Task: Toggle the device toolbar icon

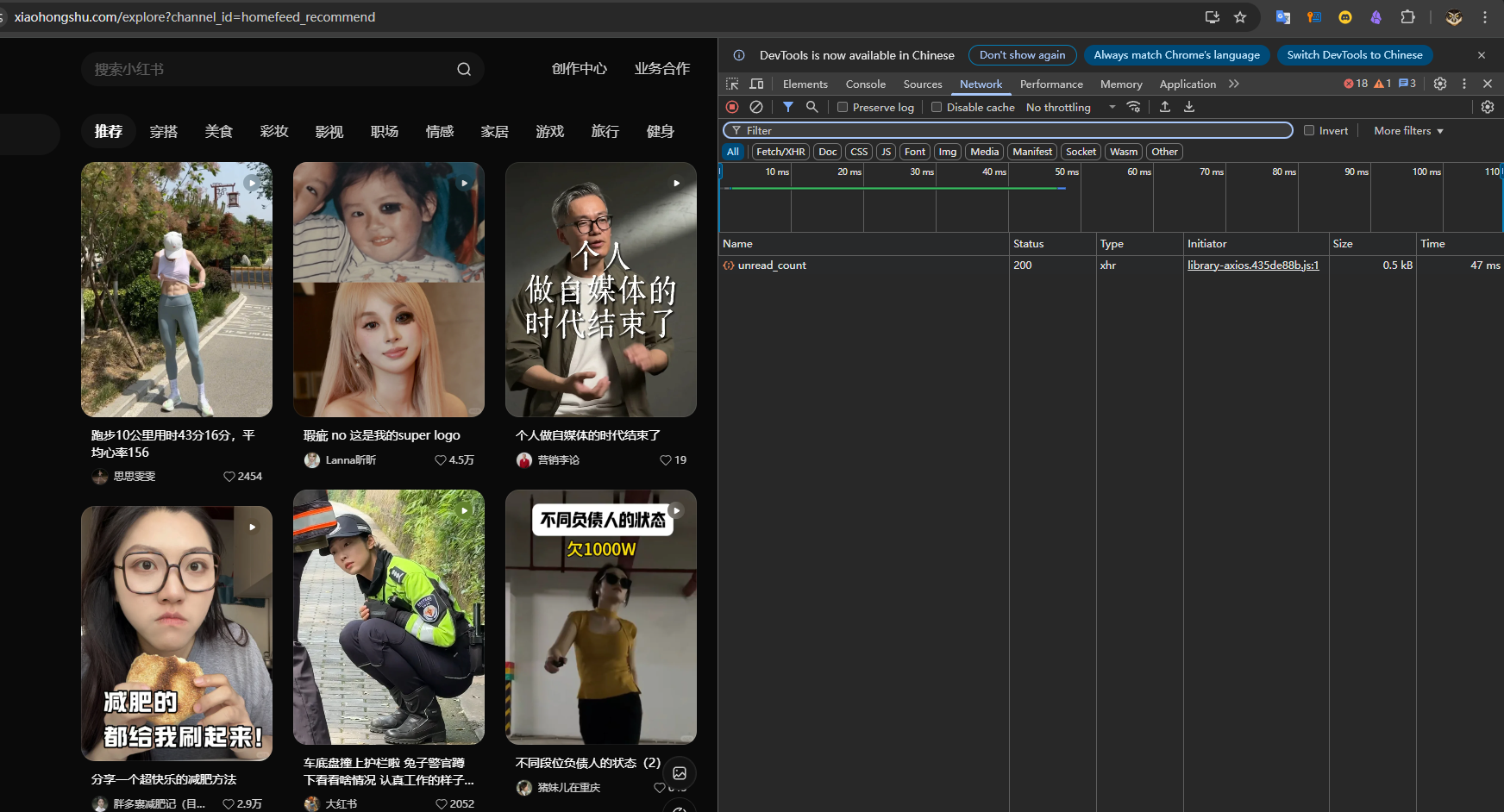Action: point(756,84)
